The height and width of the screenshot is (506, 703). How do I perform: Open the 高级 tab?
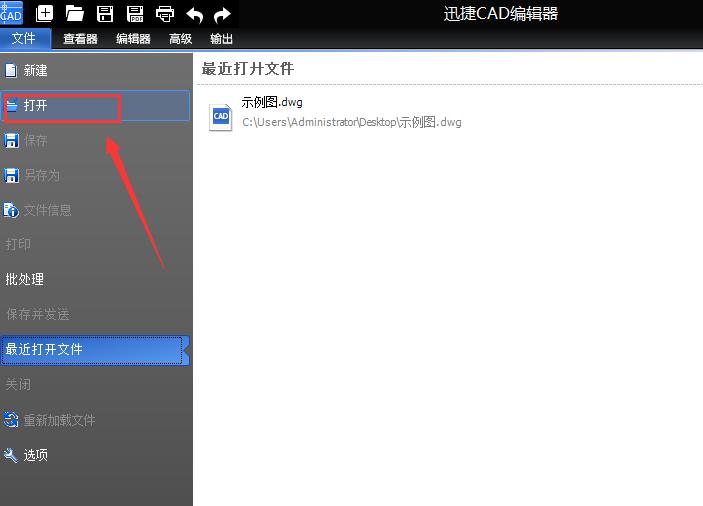tap(180, 39)
